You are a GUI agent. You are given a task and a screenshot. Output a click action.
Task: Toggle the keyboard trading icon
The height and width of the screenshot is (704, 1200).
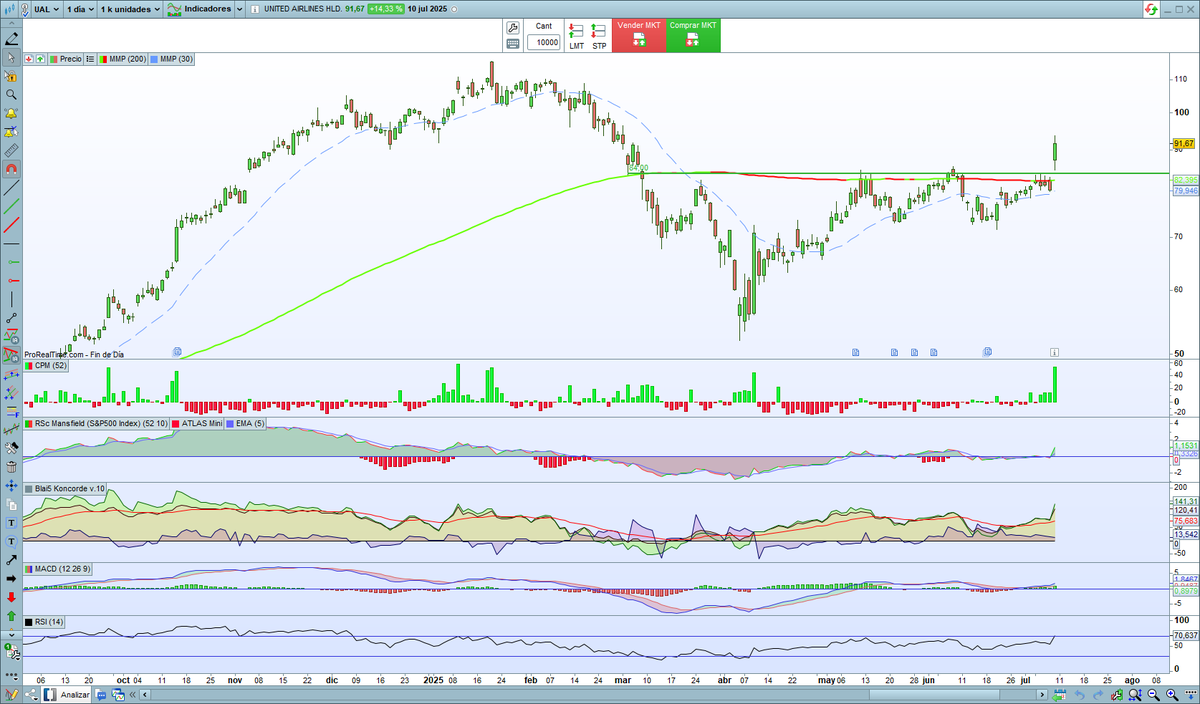tap(513, 44)
